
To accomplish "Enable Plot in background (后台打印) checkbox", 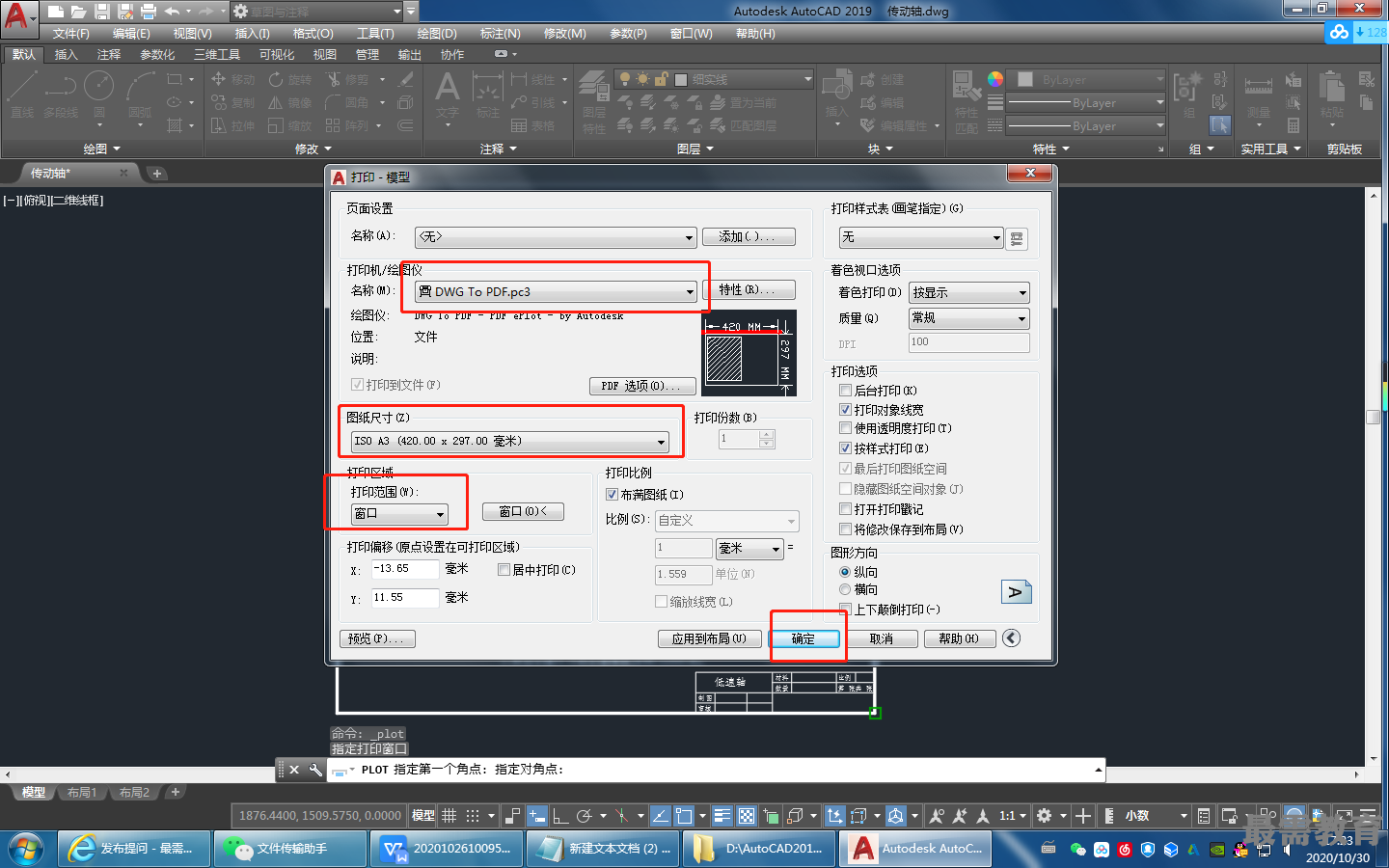I will [845, 391].
